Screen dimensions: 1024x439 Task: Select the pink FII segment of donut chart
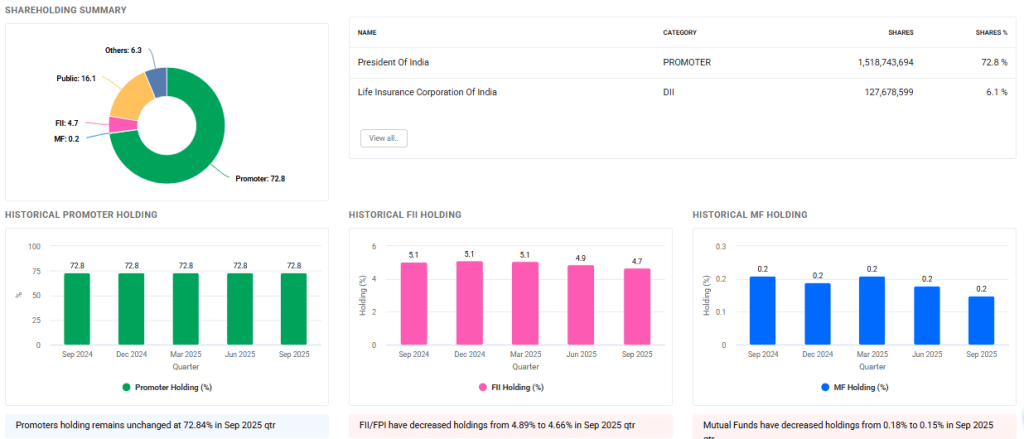tap(122, 125)
